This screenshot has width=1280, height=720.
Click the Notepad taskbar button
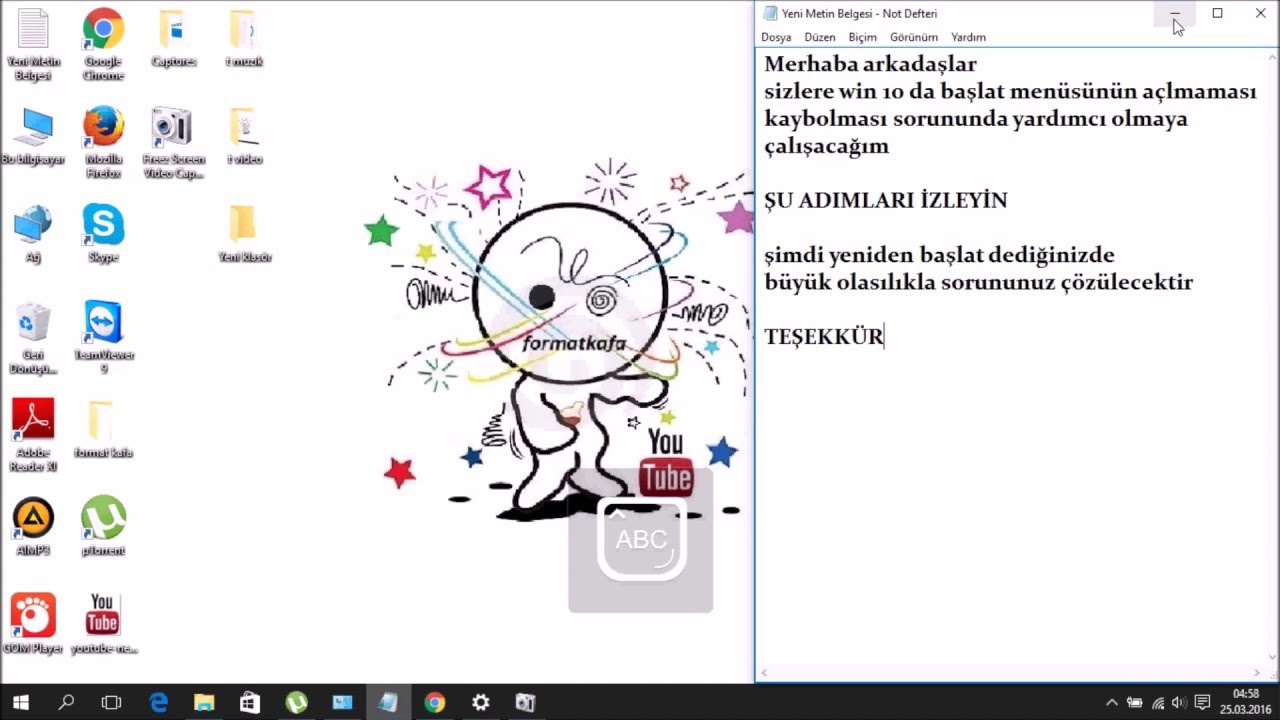tap(388, 703)
